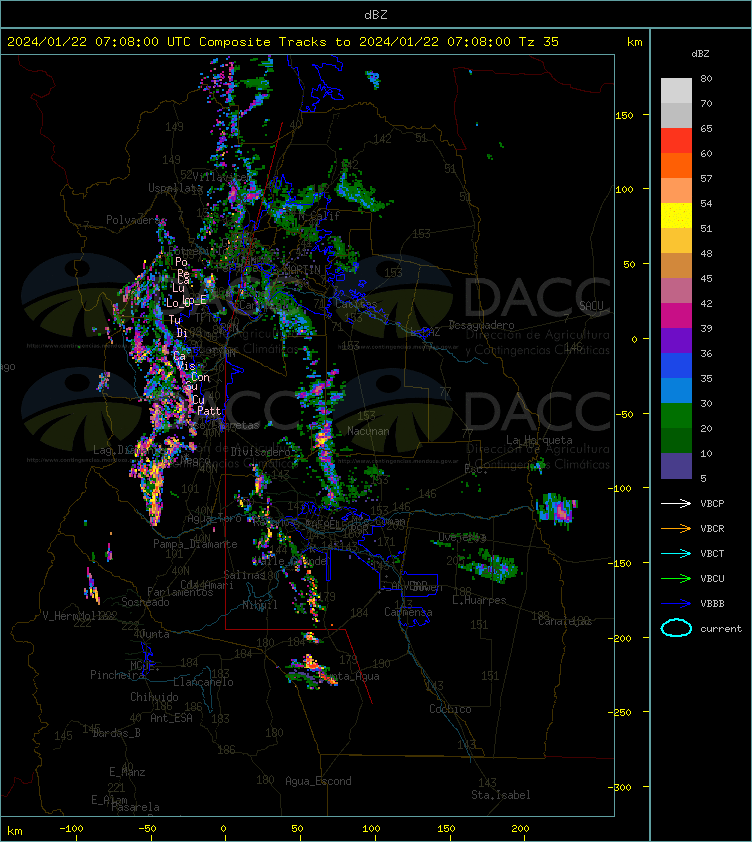Select the 80 dBZ light gray swatch
This screenshot has width=752, height=842.
676,90
